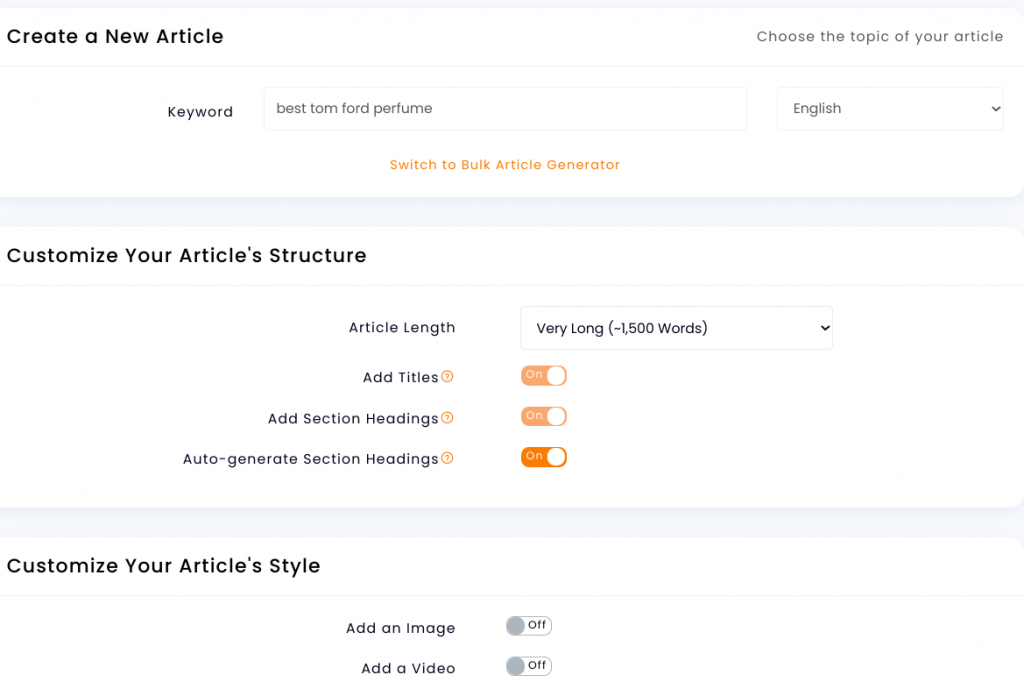Click the 'Add a Video' label

click(x=408, y=669)
